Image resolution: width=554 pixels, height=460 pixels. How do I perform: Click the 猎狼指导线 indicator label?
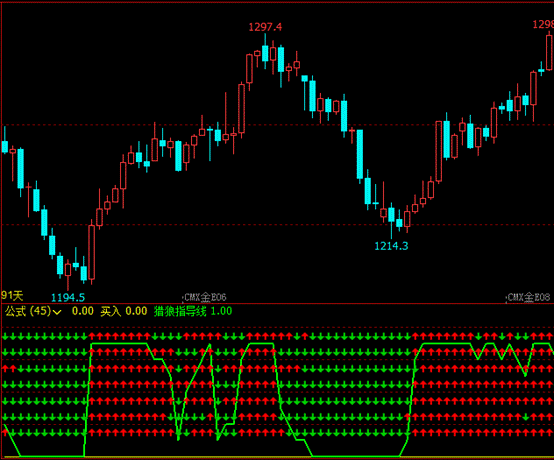pos(180,311)
